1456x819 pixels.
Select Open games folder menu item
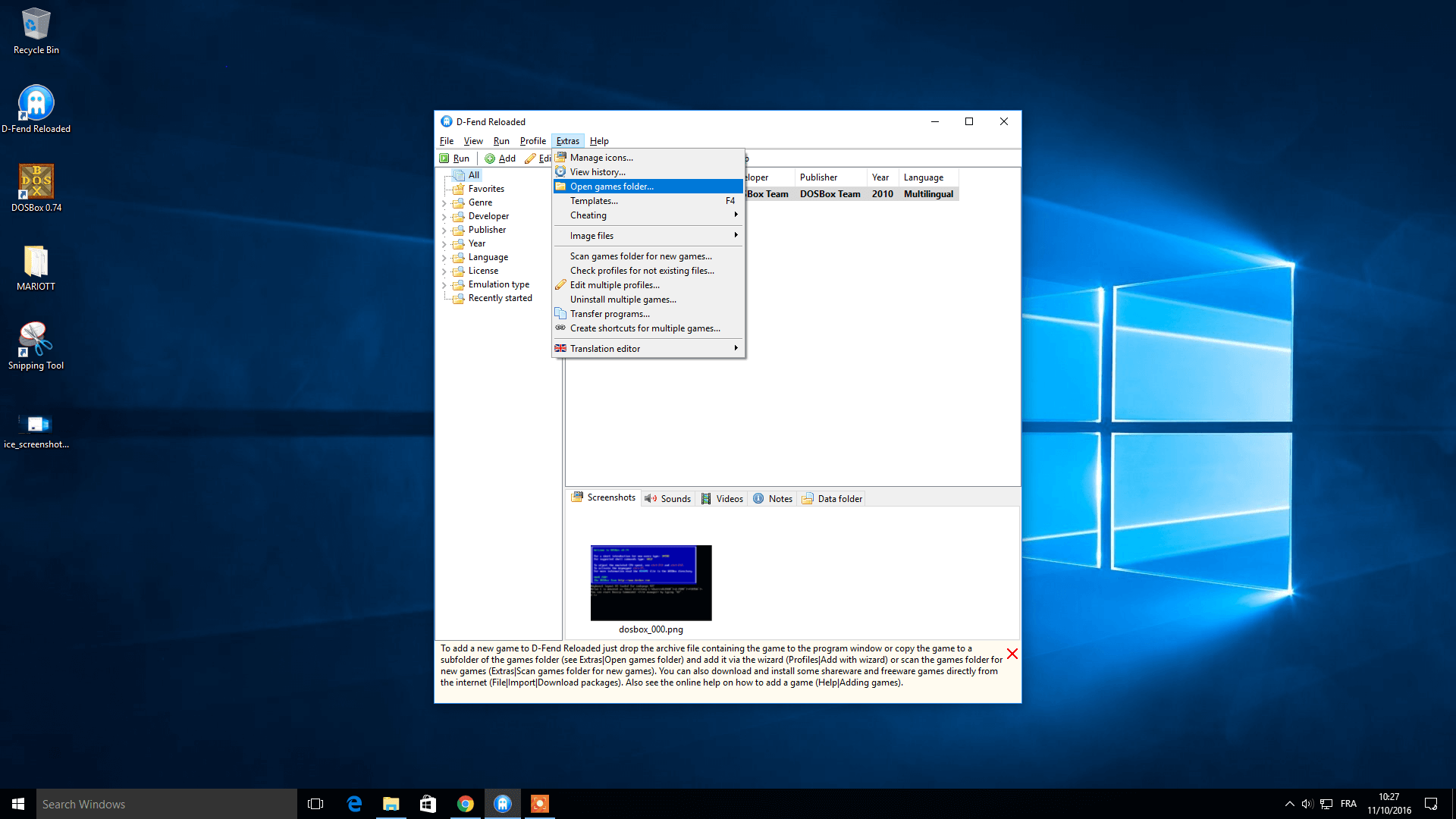(611, 186)
